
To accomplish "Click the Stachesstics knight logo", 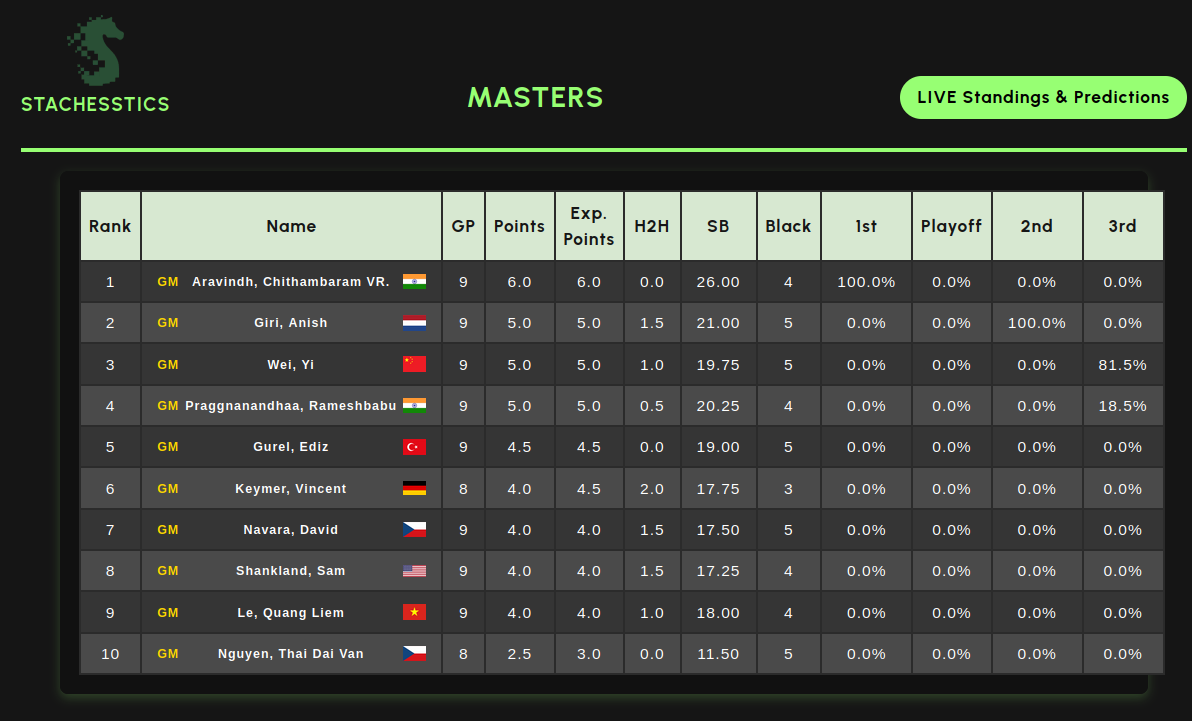I will coord(95,49).
